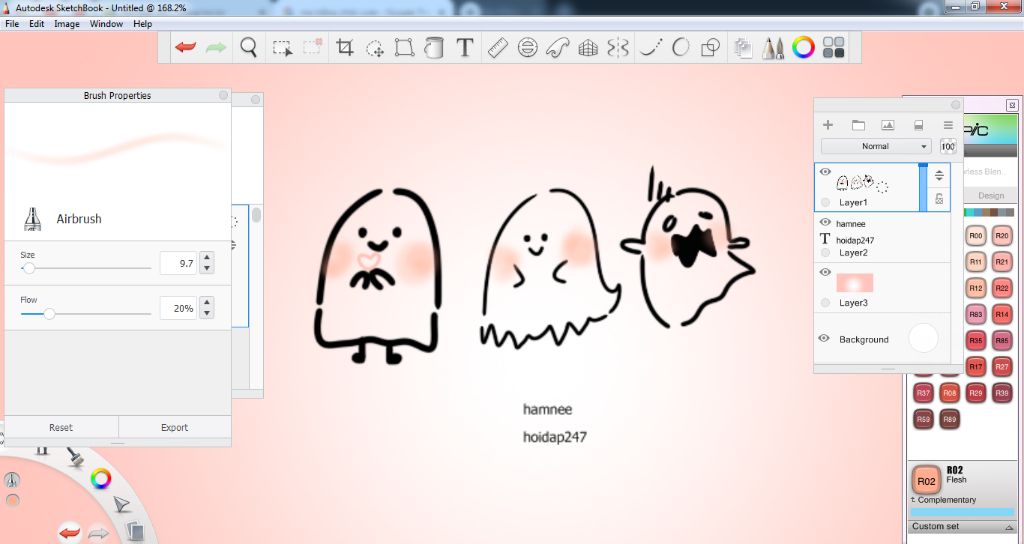
Task: Click the red Undo arrow in toolbar
Action: (185, 47)
